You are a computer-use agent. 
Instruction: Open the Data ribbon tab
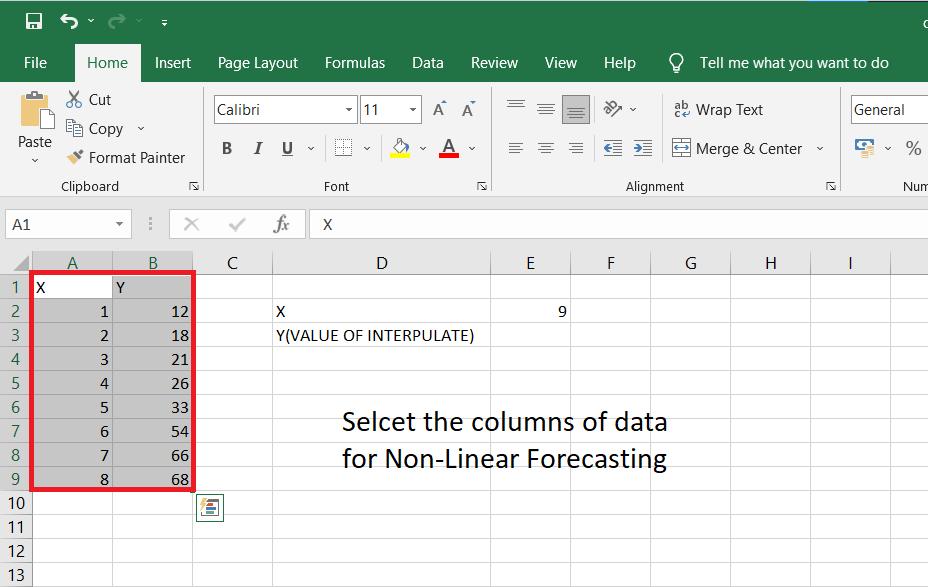[428, 62]
